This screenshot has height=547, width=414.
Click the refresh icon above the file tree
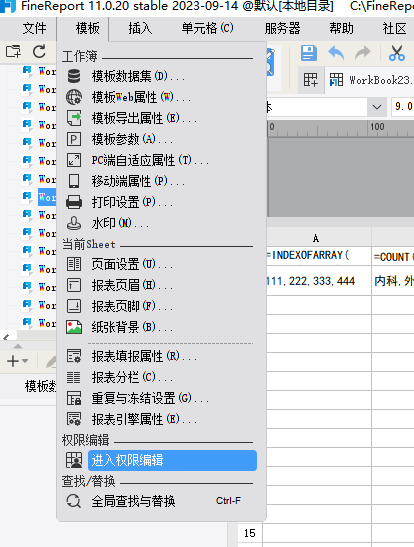coord(39,52)
